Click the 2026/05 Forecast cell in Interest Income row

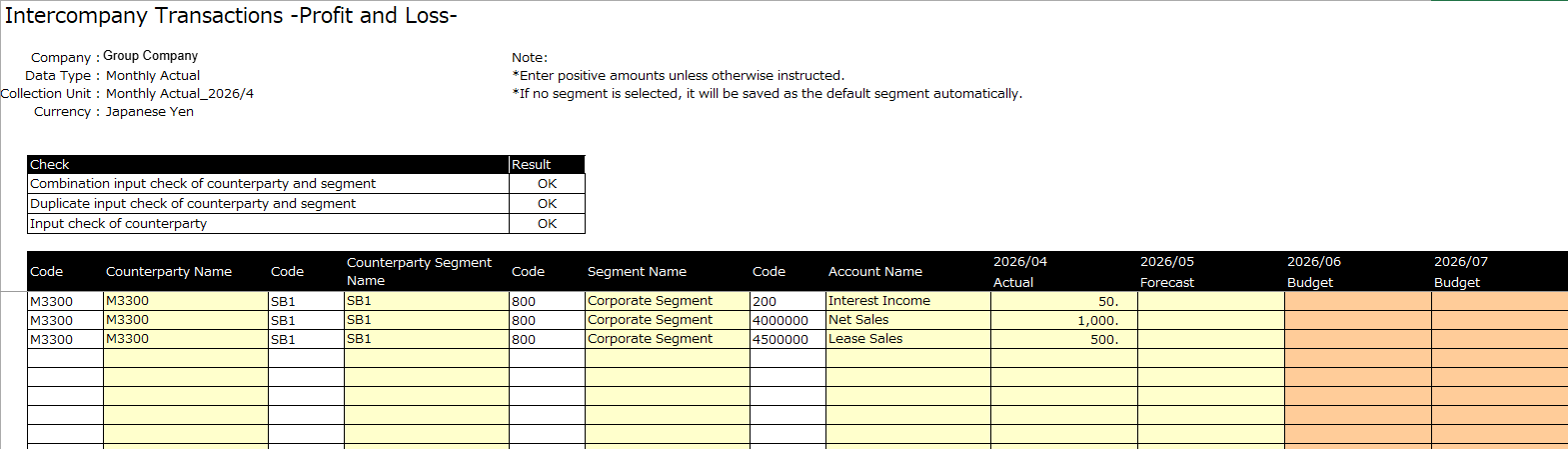coord(1211,301)
